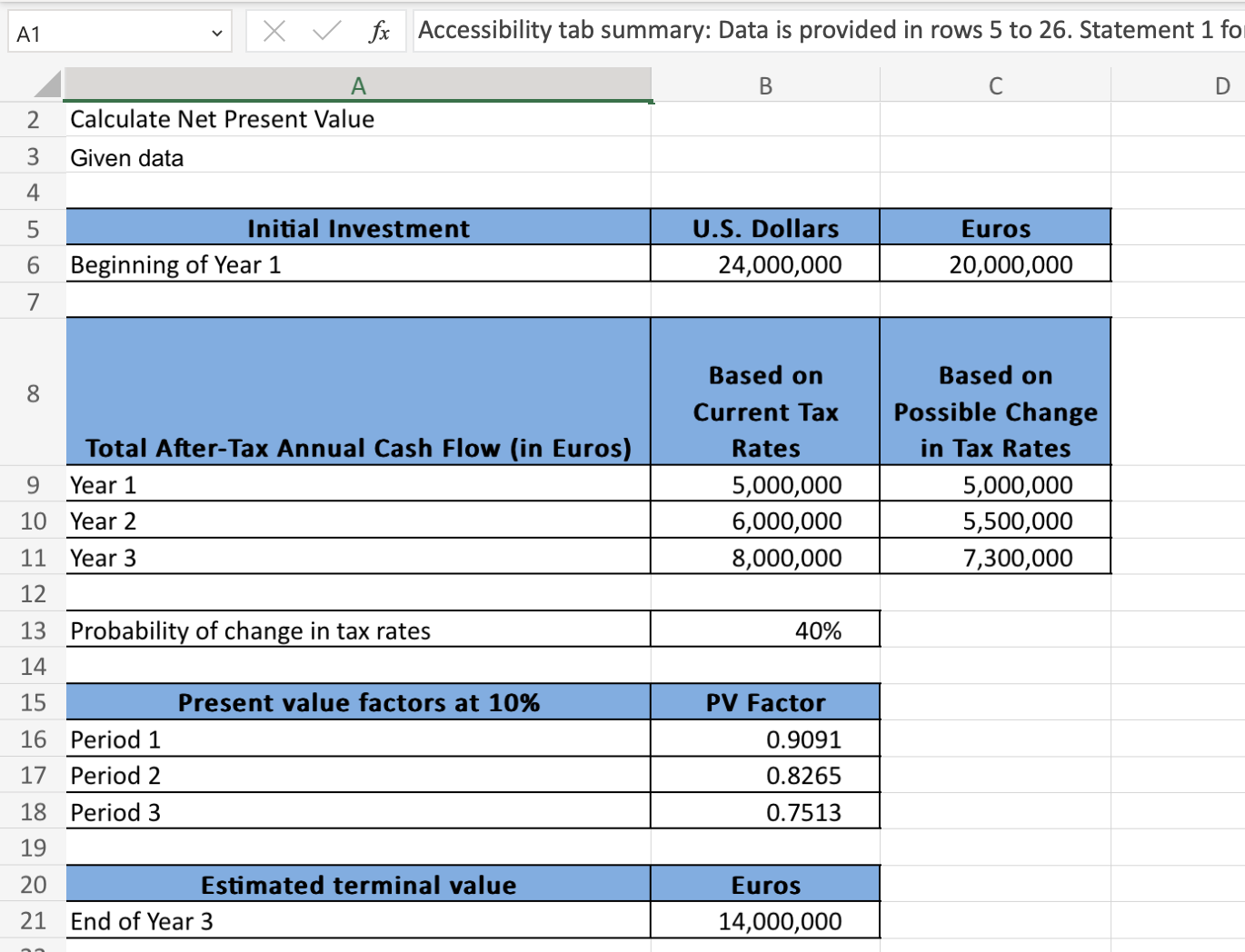Select the Period 3 factor 0.7513
Viewport: 1245px width, 952px height.
coord(765,811)
